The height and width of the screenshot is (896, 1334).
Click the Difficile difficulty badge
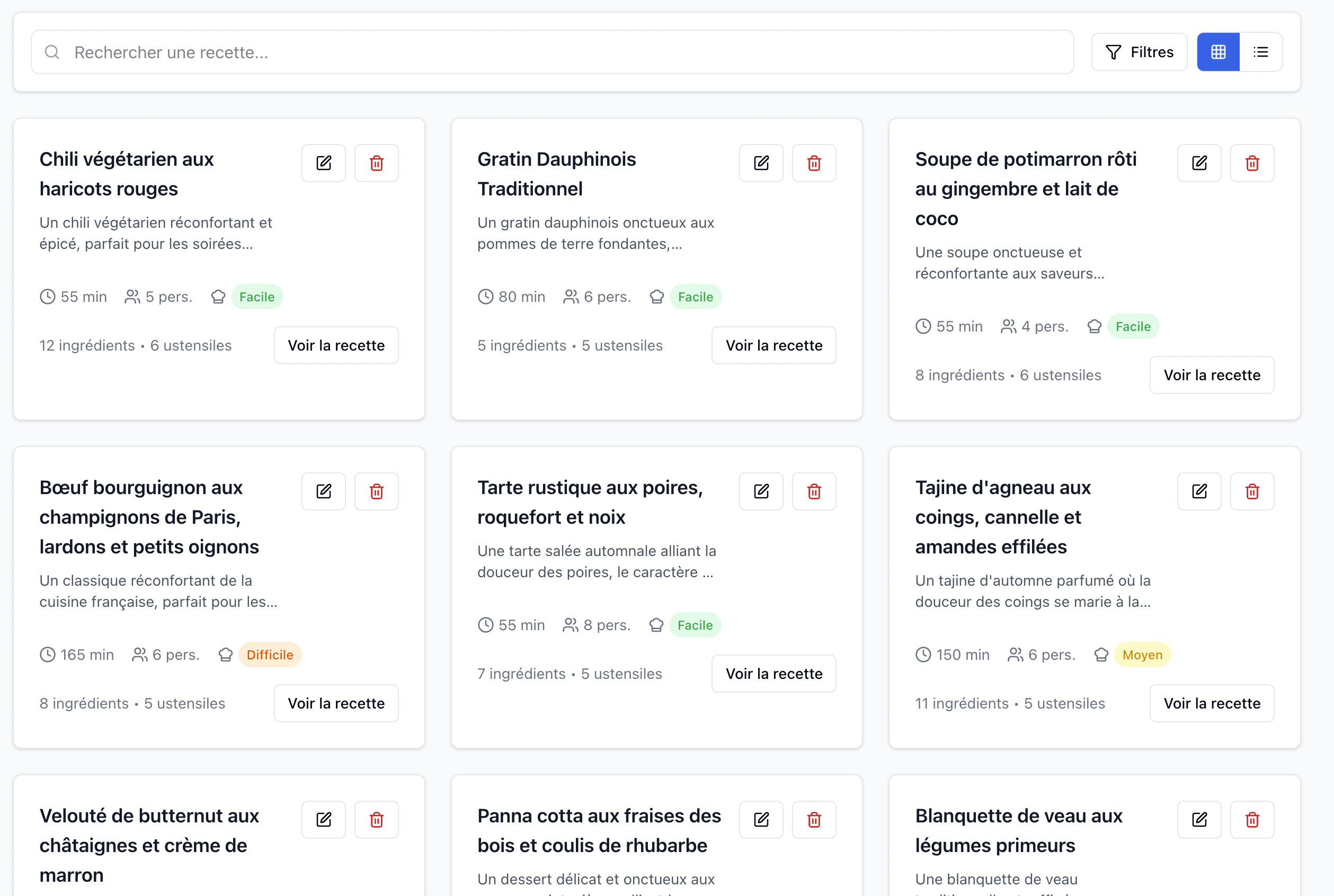tap(270, 655)
